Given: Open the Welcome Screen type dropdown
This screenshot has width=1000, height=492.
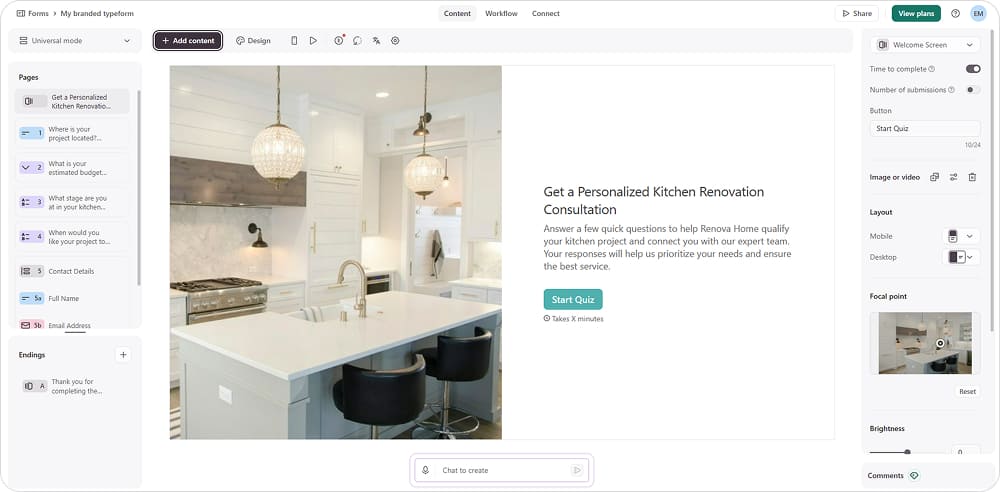Looking at the screenshot, I should 925,45.
